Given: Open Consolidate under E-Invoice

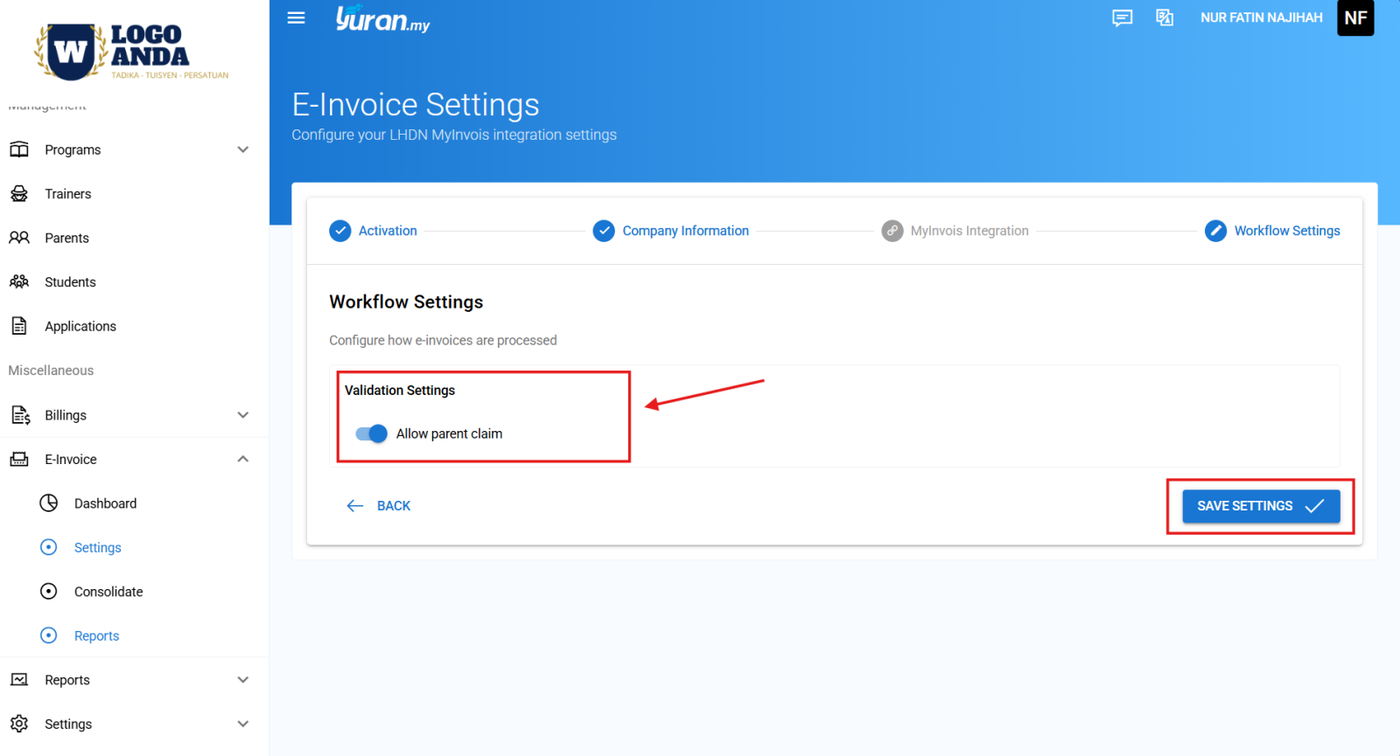Looking at the screenshot, I should pyautogui.click(x=108, y=592).
